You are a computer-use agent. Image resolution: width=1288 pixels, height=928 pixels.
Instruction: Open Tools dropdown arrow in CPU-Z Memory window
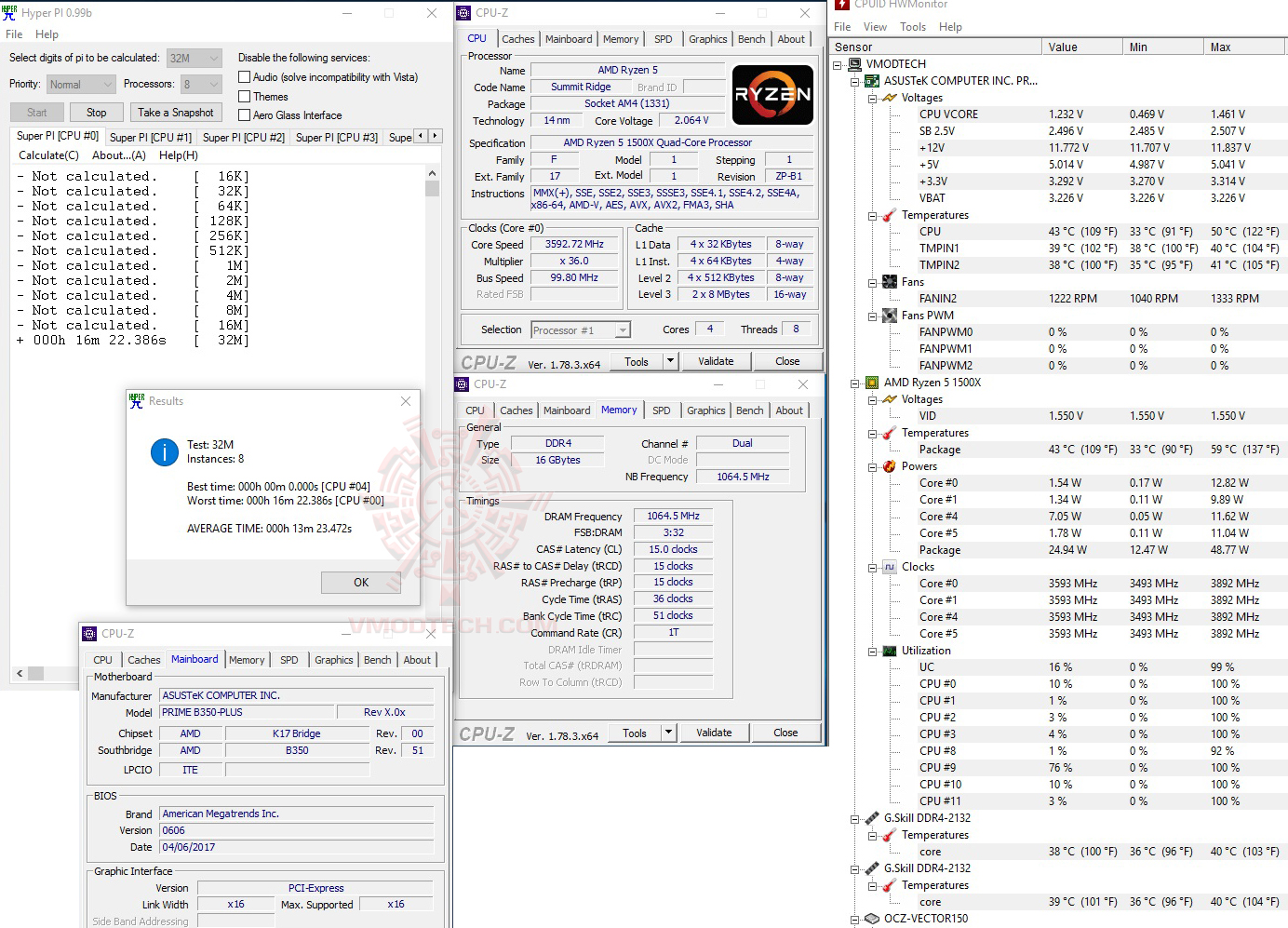[667, 733]
